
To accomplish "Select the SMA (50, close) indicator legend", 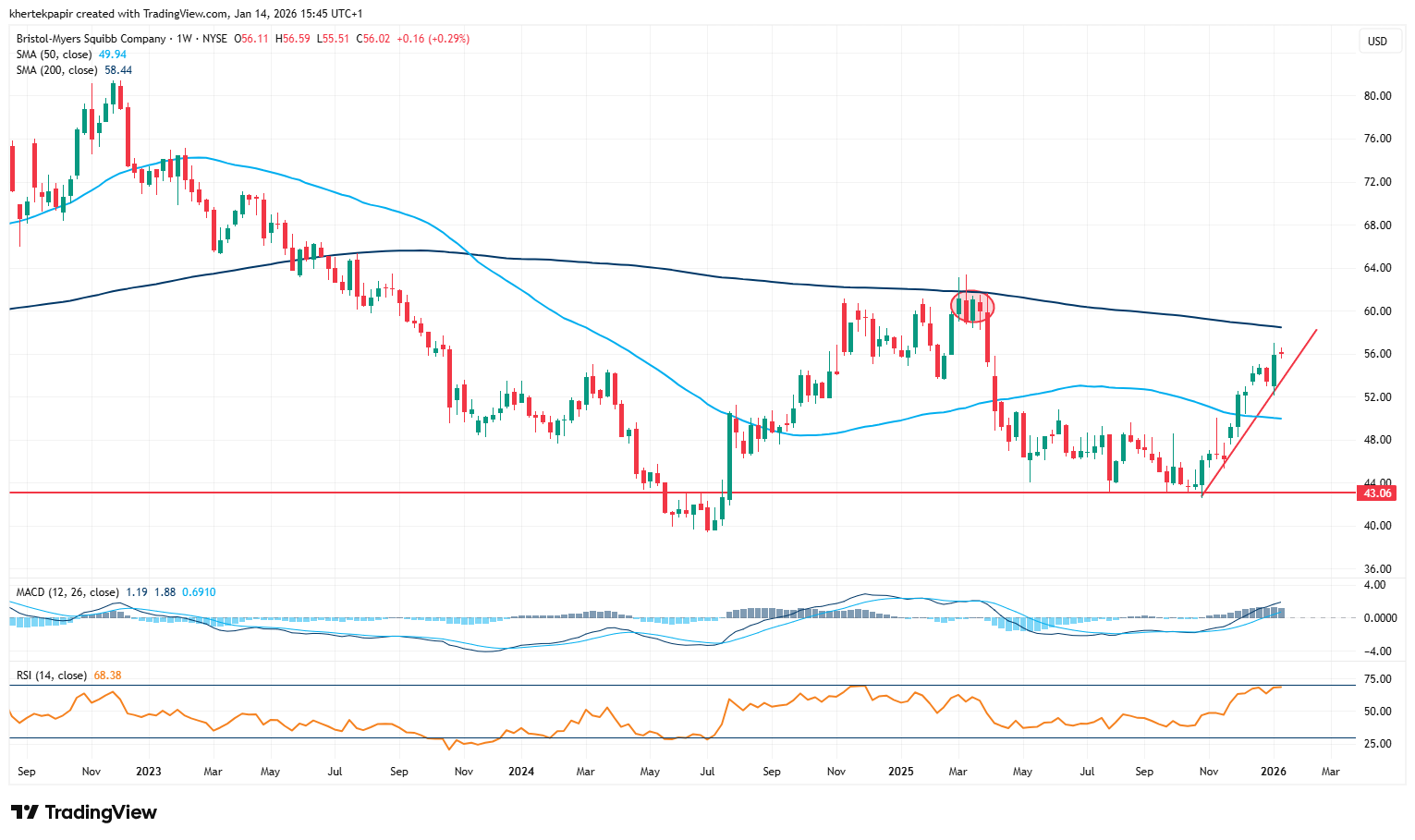I will click(x=55, y=55).
